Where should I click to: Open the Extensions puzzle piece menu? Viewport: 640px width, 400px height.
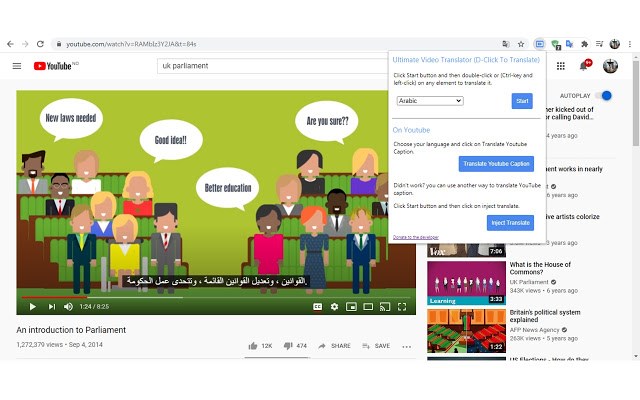[x=584, y=44]
